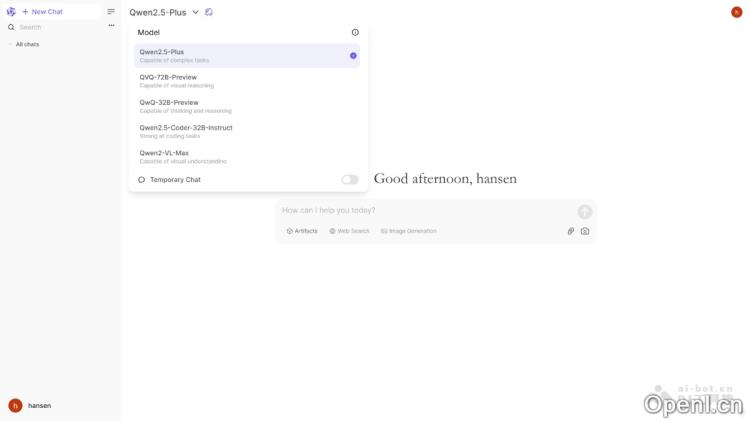
Task: Enable the Temporary Chat switch
Action: (349, 180)
